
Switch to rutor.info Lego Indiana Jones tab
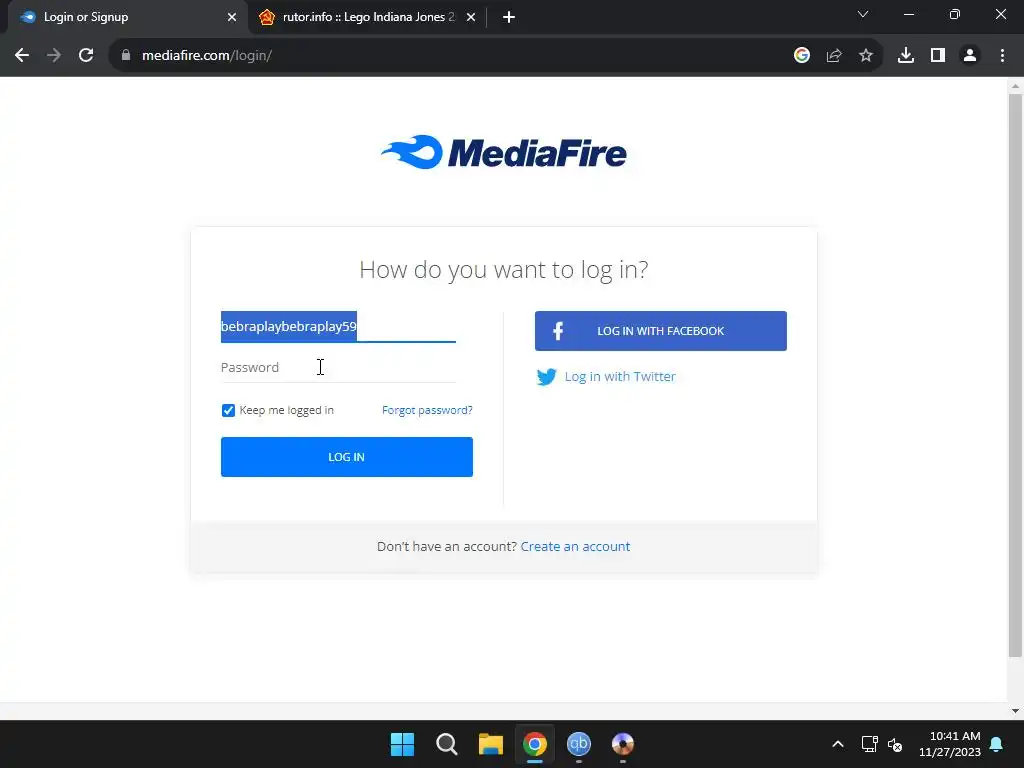coord(368,17)
